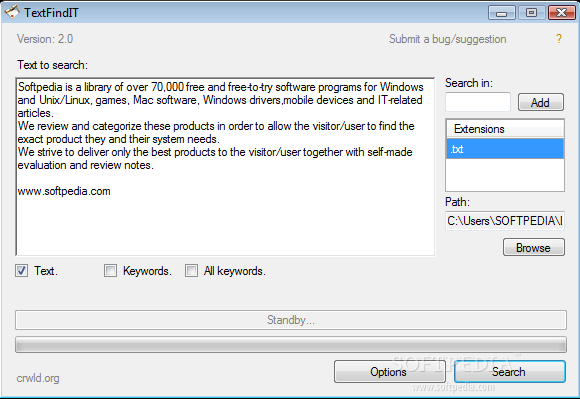The width and height of the screenshot is (580, 399).
Task: Click inside the Text to search box
Action: [225, 166]
